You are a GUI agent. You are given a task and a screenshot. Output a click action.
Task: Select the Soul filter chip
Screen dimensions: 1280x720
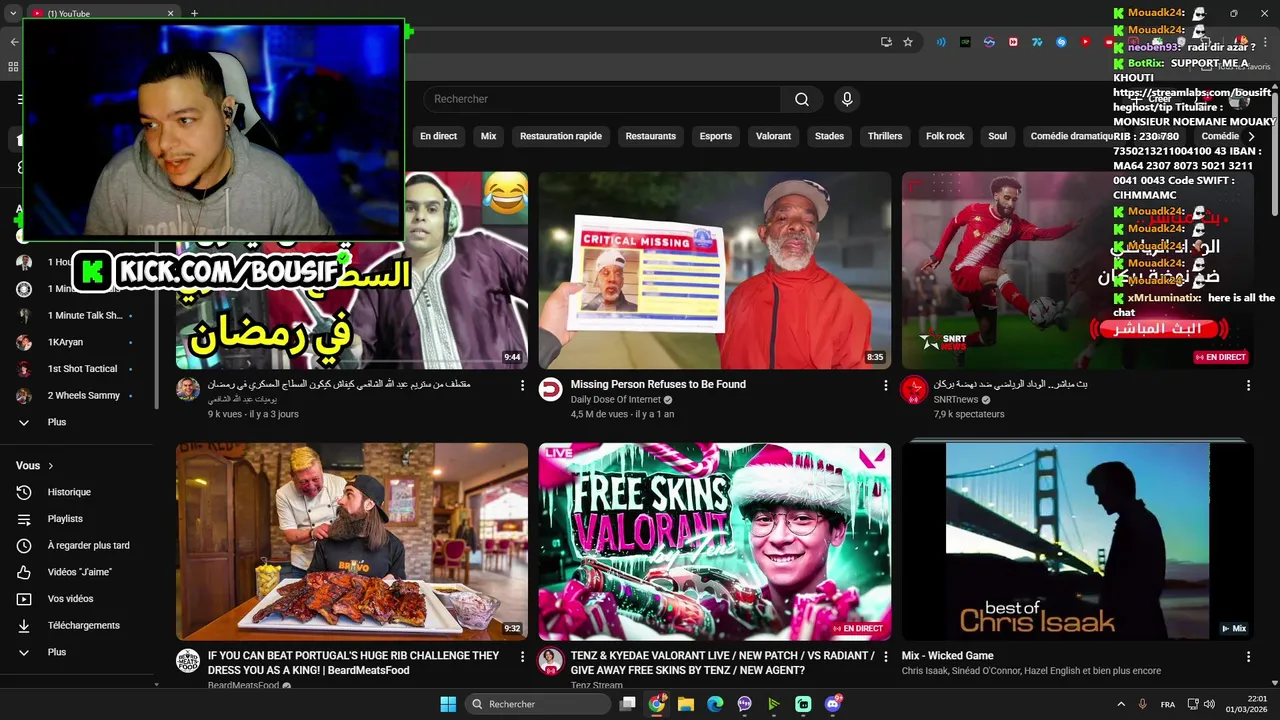pyautogui.click(x=998, y=136)
